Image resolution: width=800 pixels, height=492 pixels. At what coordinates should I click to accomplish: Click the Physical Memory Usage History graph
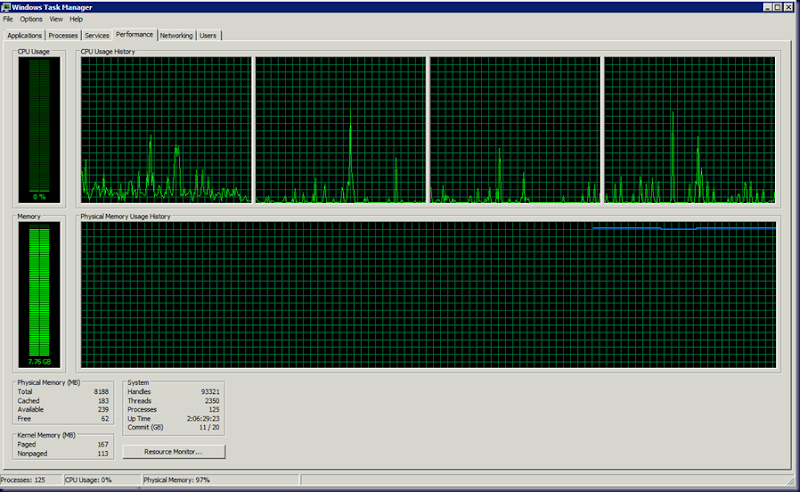[429, 294]
